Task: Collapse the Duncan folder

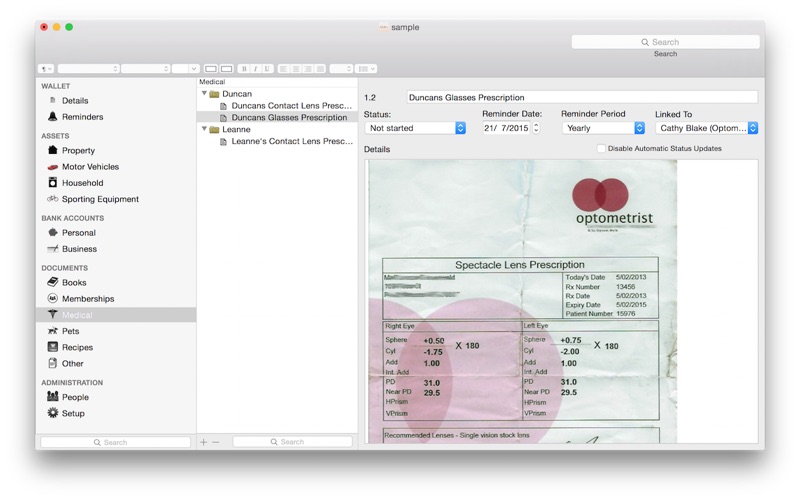Action: coord(204,93)
